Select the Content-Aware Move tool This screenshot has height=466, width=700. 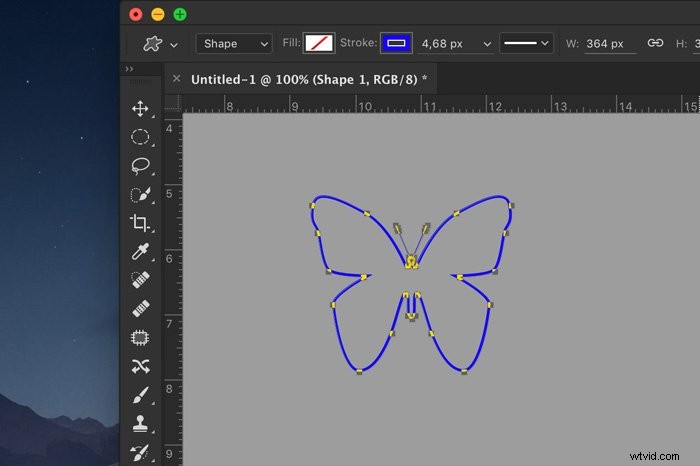click(141, 366)
